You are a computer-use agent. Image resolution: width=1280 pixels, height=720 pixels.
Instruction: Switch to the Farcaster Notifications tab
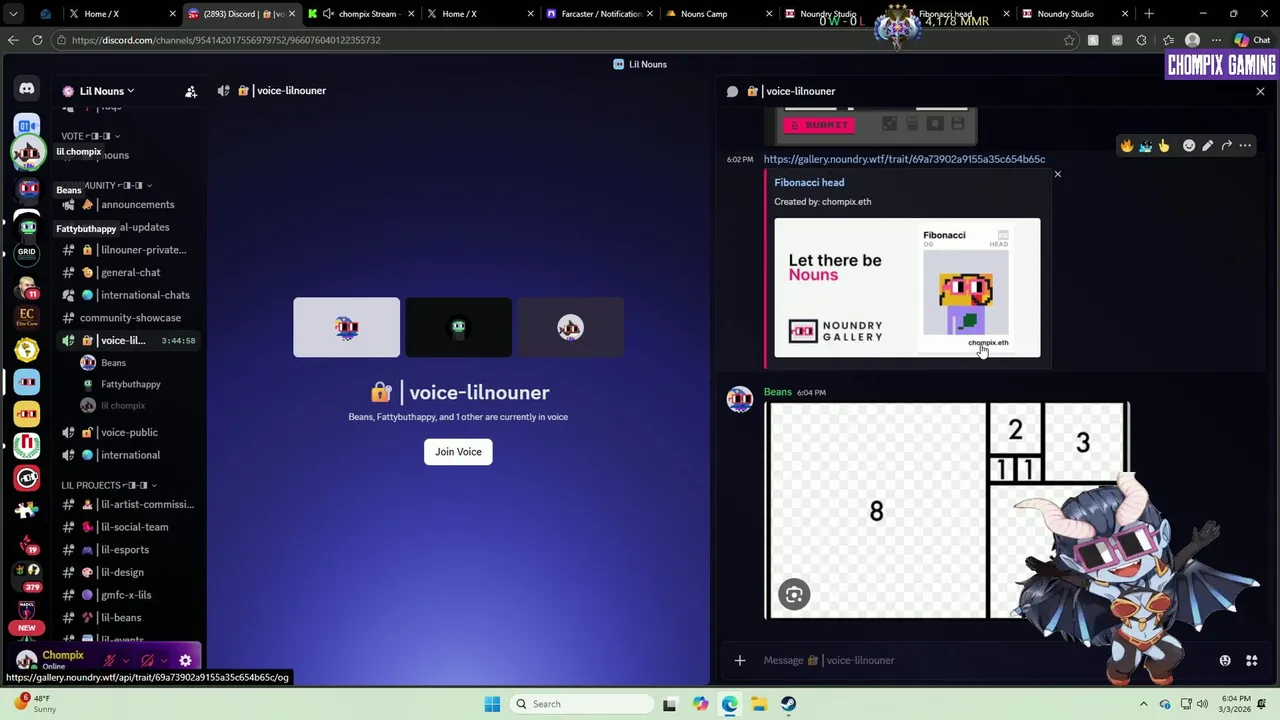pyautogui.click(x=599, y=14)
